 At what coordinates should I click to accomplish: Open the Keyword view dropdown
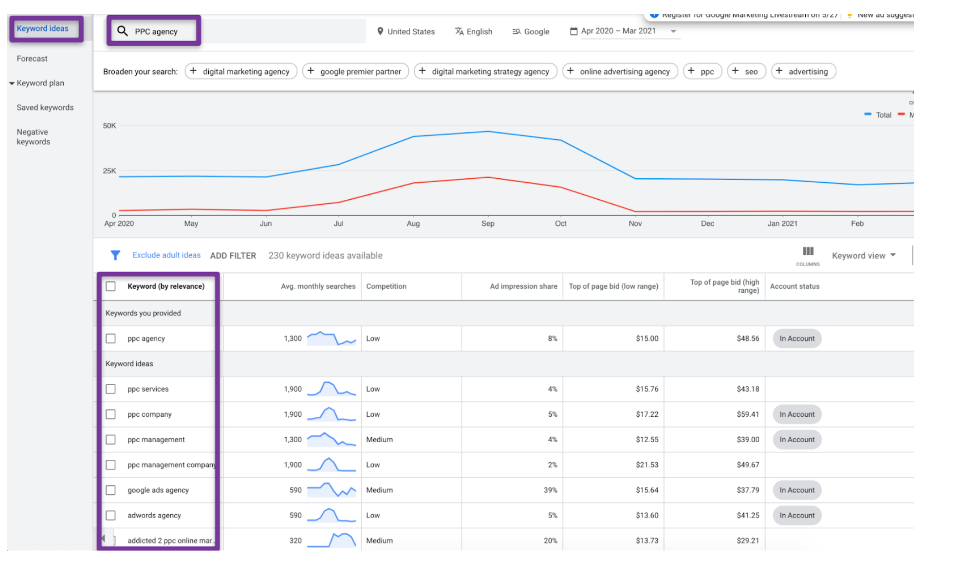point(863,256)
